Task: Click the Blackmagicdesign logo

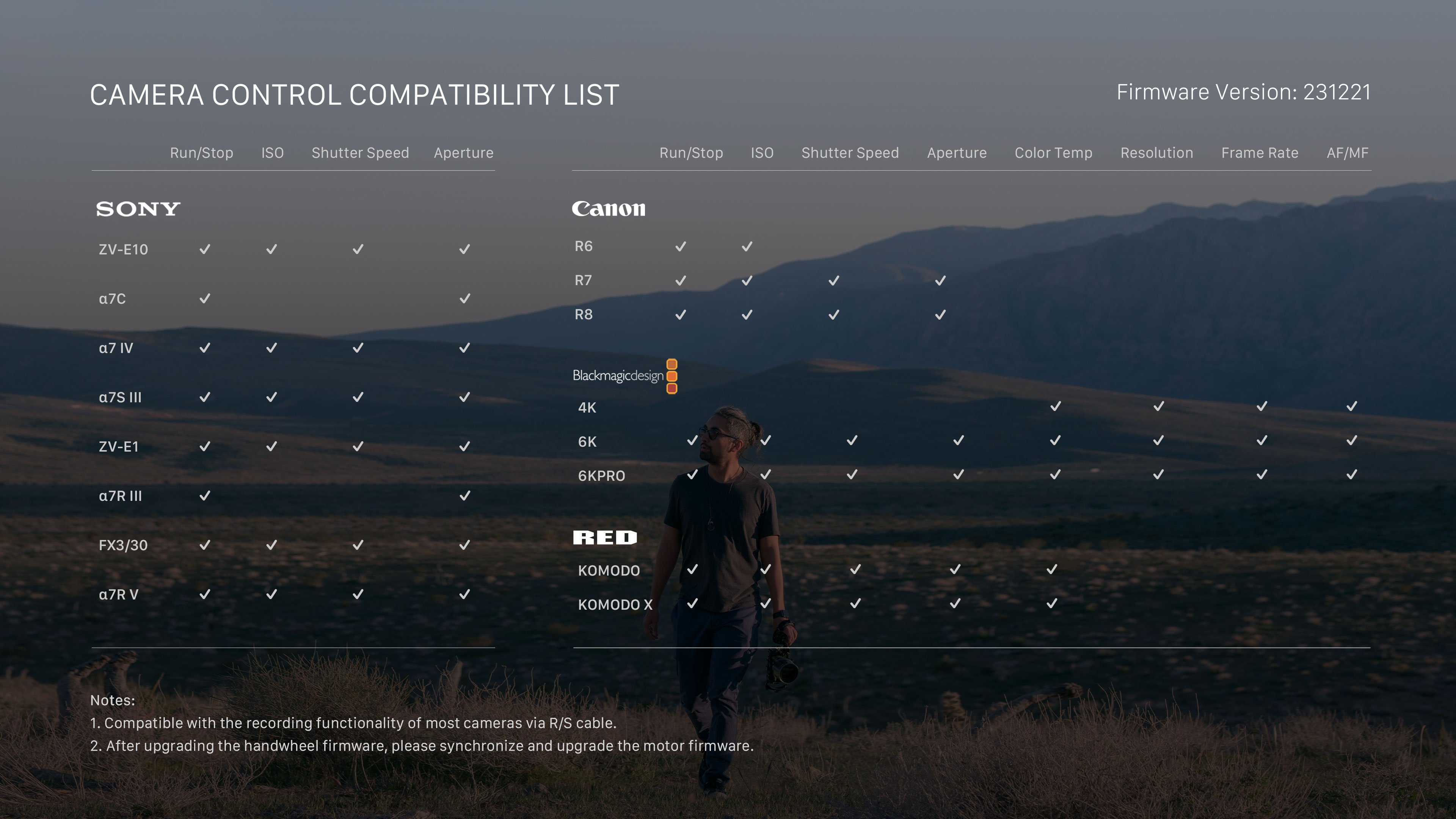Action: pos(624,376)
